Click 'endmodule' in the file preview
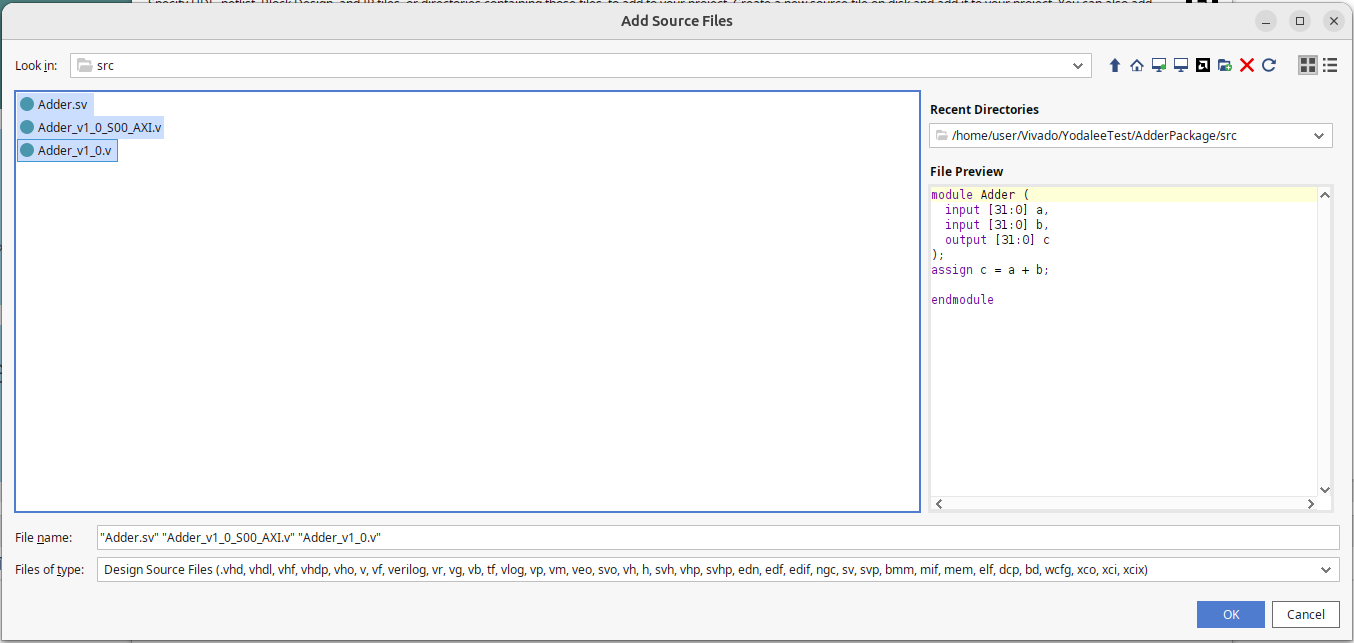This screenshot has width=1354, height=643. pos(962,300)
